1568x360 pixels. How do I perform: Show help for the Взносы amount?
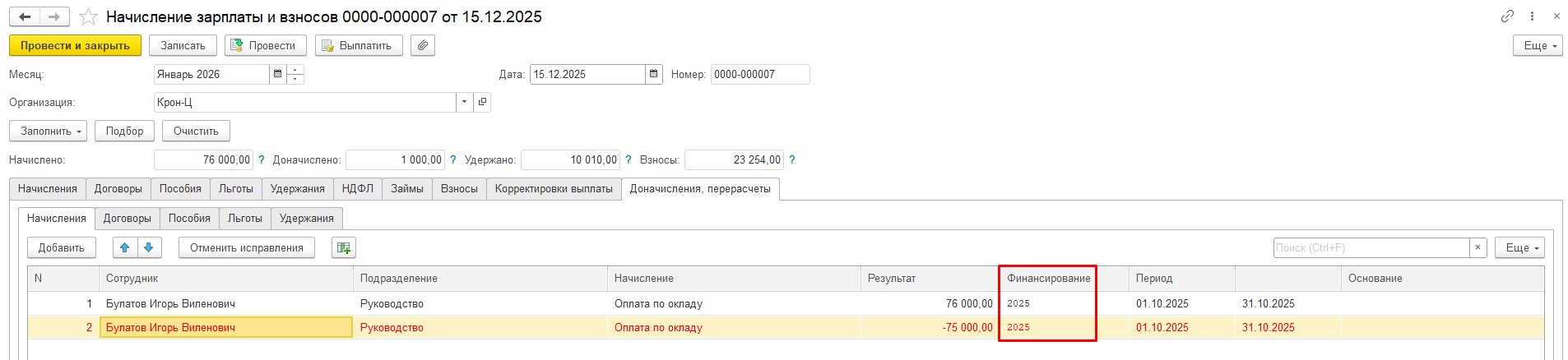pos(792,160)
